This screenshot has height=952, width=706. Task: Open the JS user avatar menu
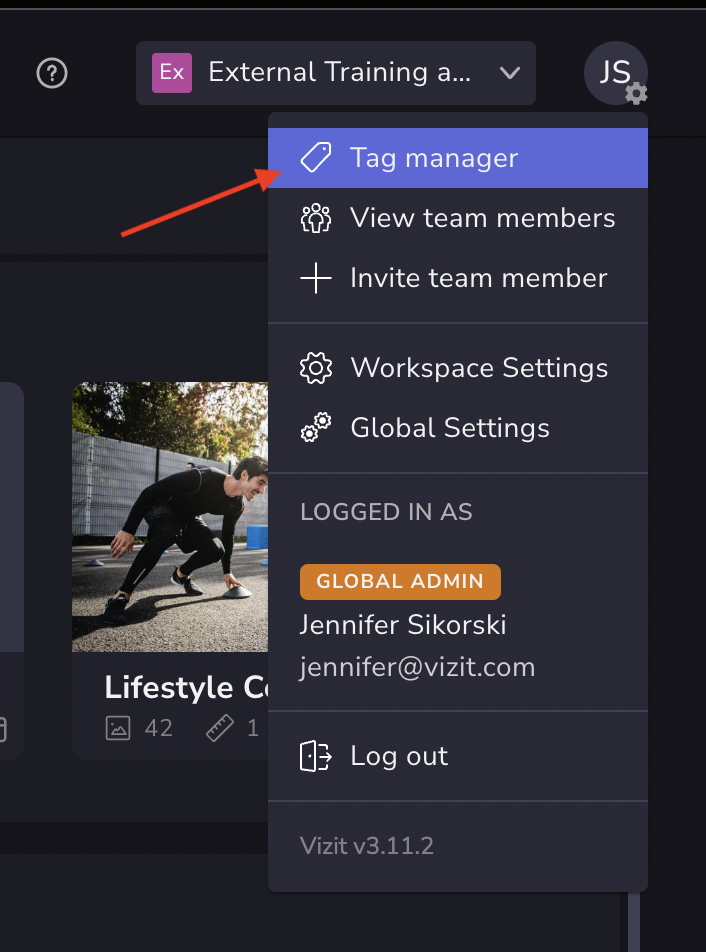click(615, 73)
